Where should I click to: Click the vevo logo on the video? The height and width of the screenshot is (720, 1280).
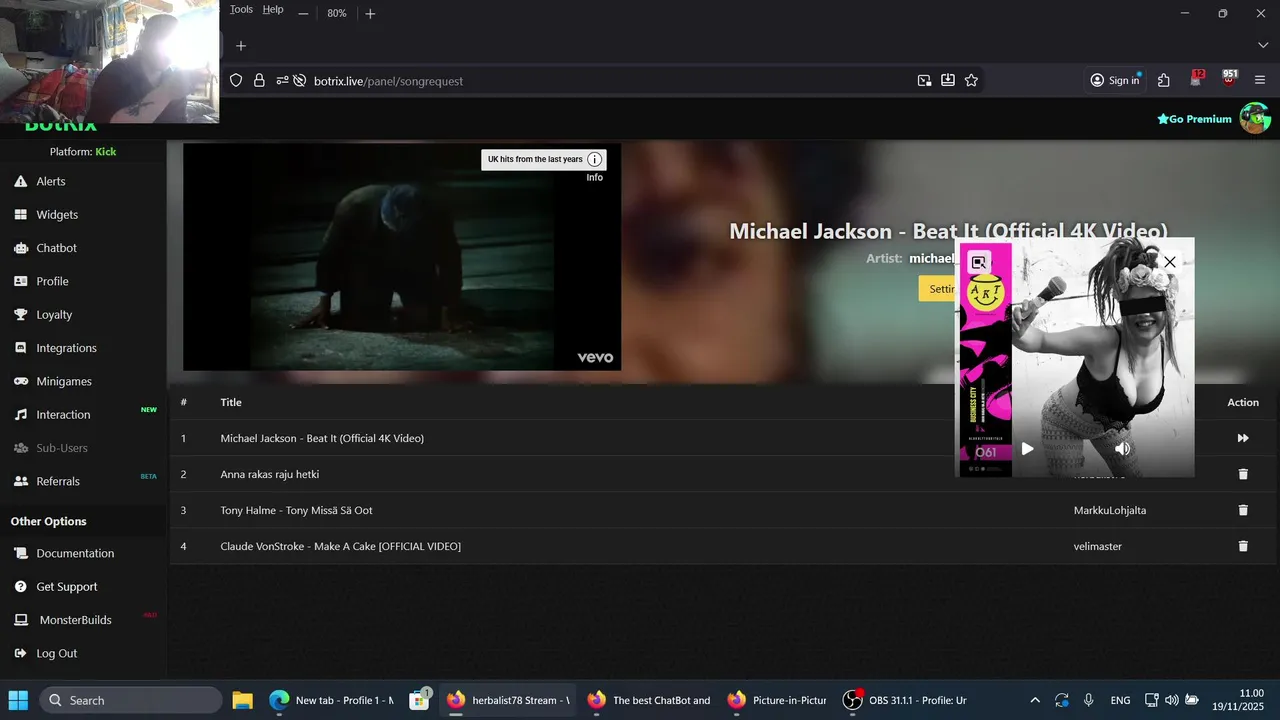pos(595,357)
